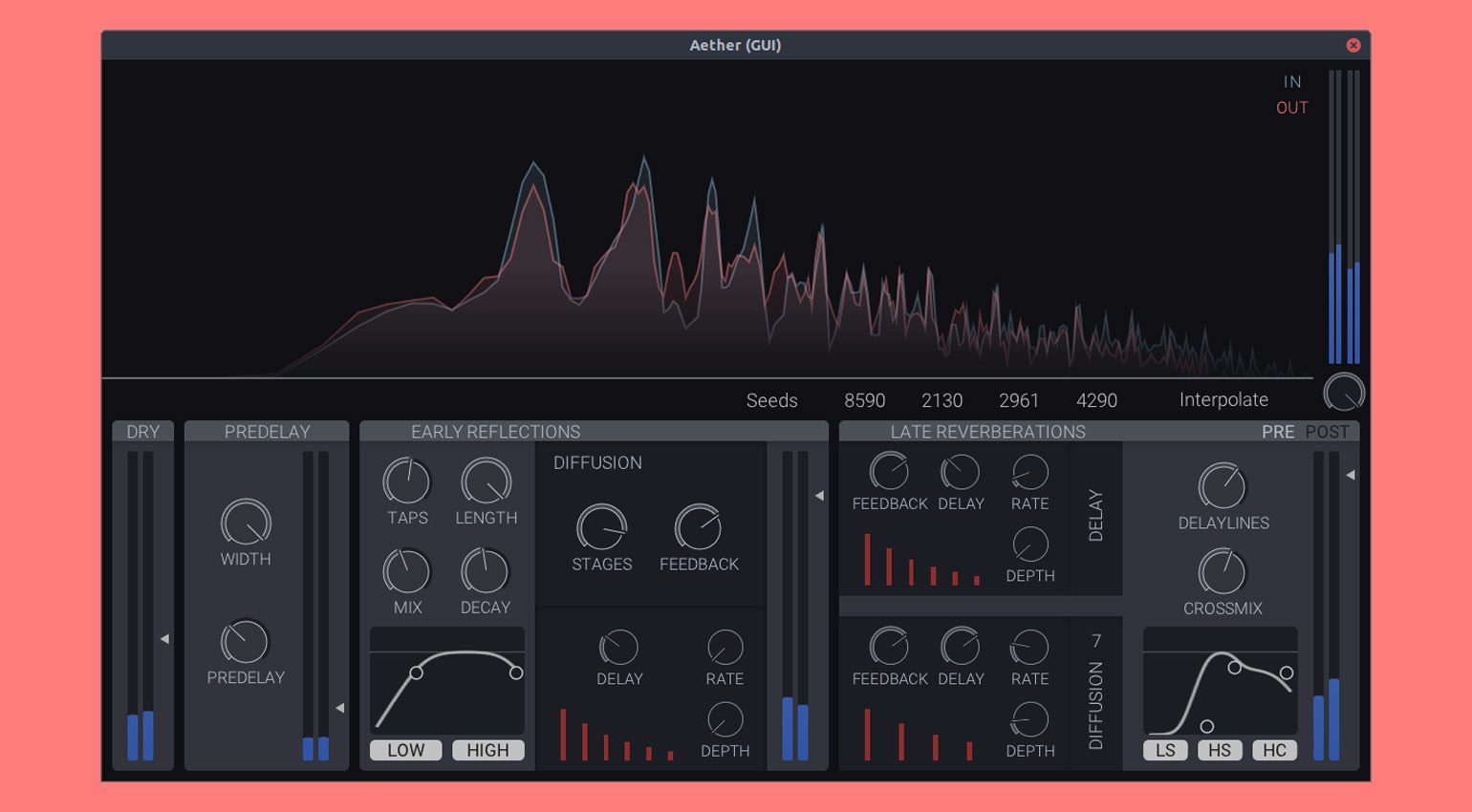Click the Late Reverberations level slider arrow

[x=1351, y=475]
